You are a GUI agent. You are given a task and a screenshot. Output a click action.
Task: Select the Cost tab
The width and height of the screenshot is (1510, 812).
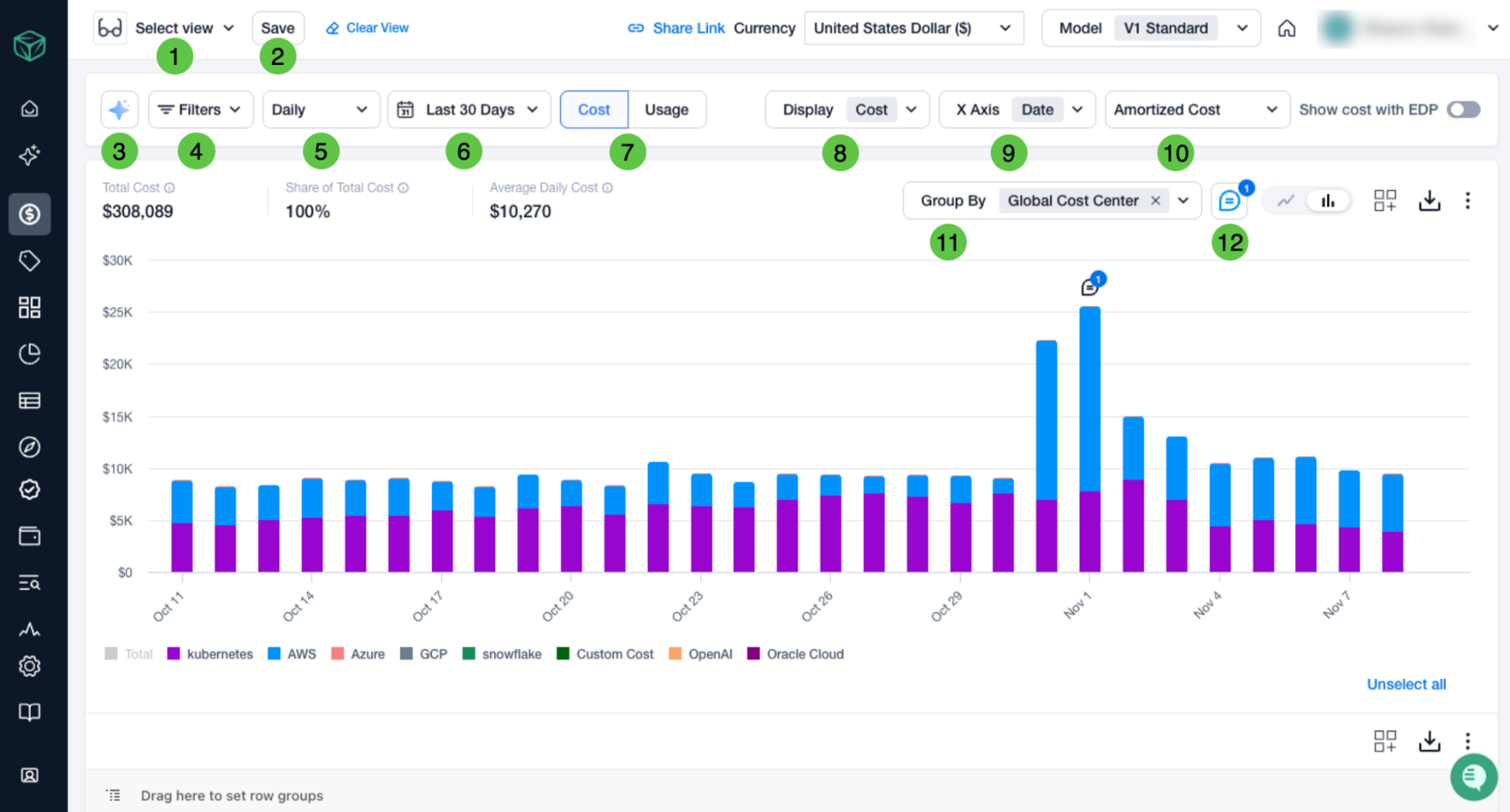tap(594, 110)
